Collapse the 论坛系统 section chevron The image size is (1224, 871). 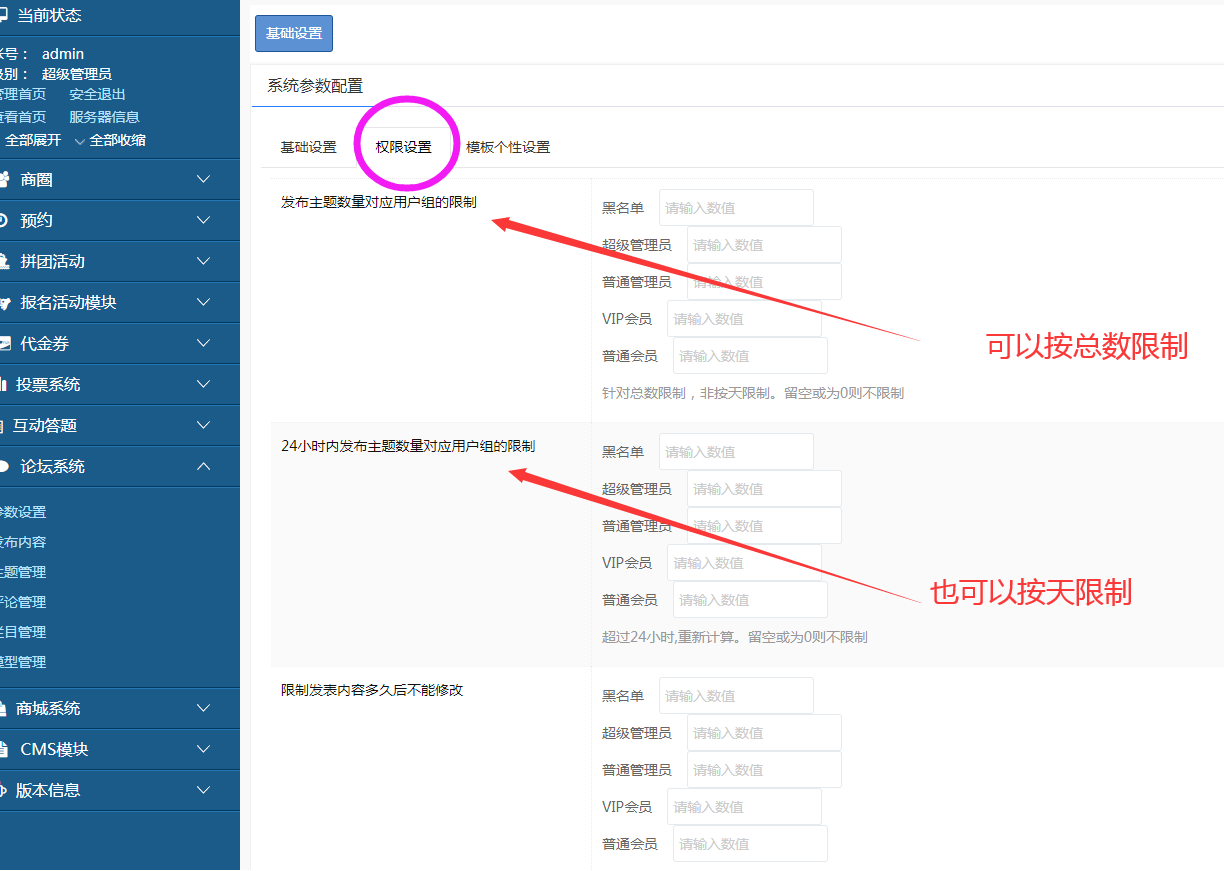click(204, 467)
